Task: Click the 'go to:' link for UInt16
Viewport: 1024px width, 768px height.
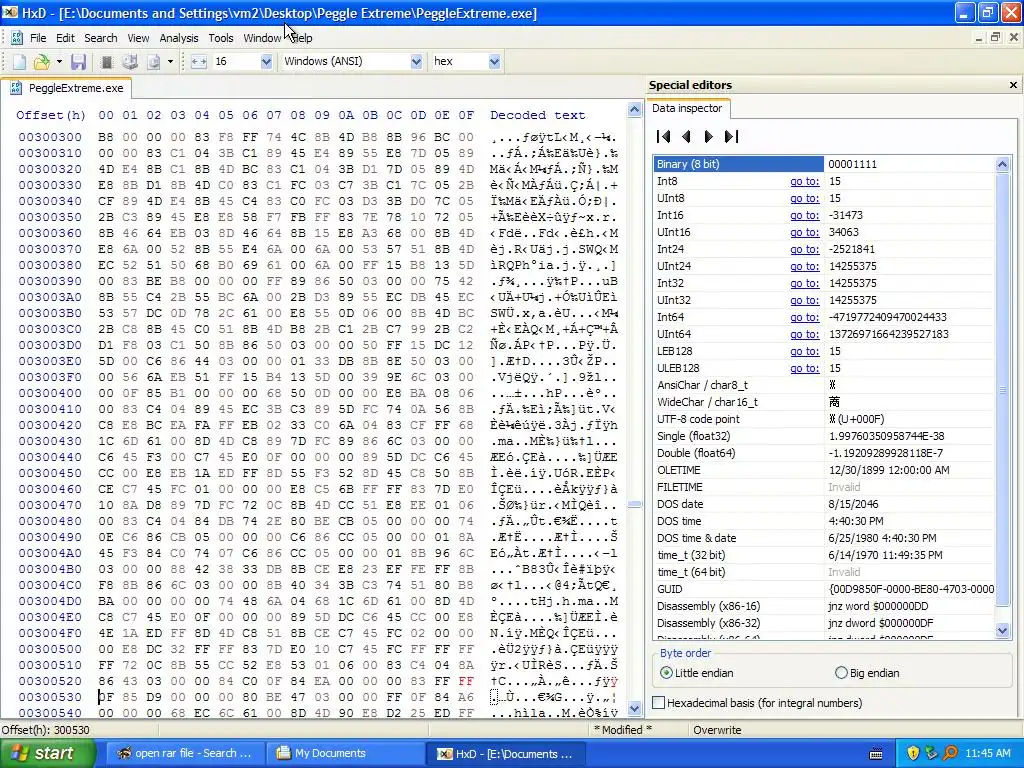Action: [x=805, y=232]
